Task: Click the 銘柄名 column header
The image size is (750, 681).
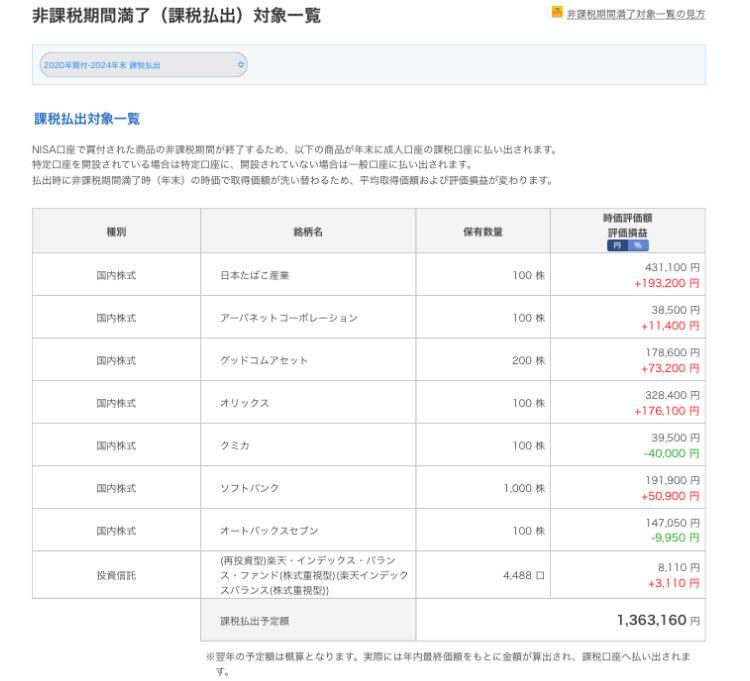Action: click(x=307, y=231)
